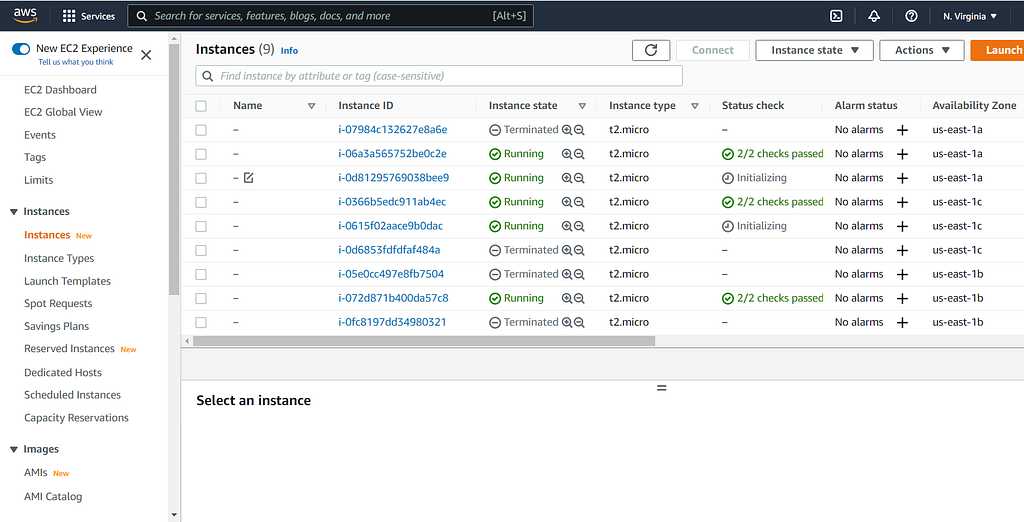The image size is (1024, 522).
Task: Click the sidebar vertical scrollbar
Action: click(174, 170)
